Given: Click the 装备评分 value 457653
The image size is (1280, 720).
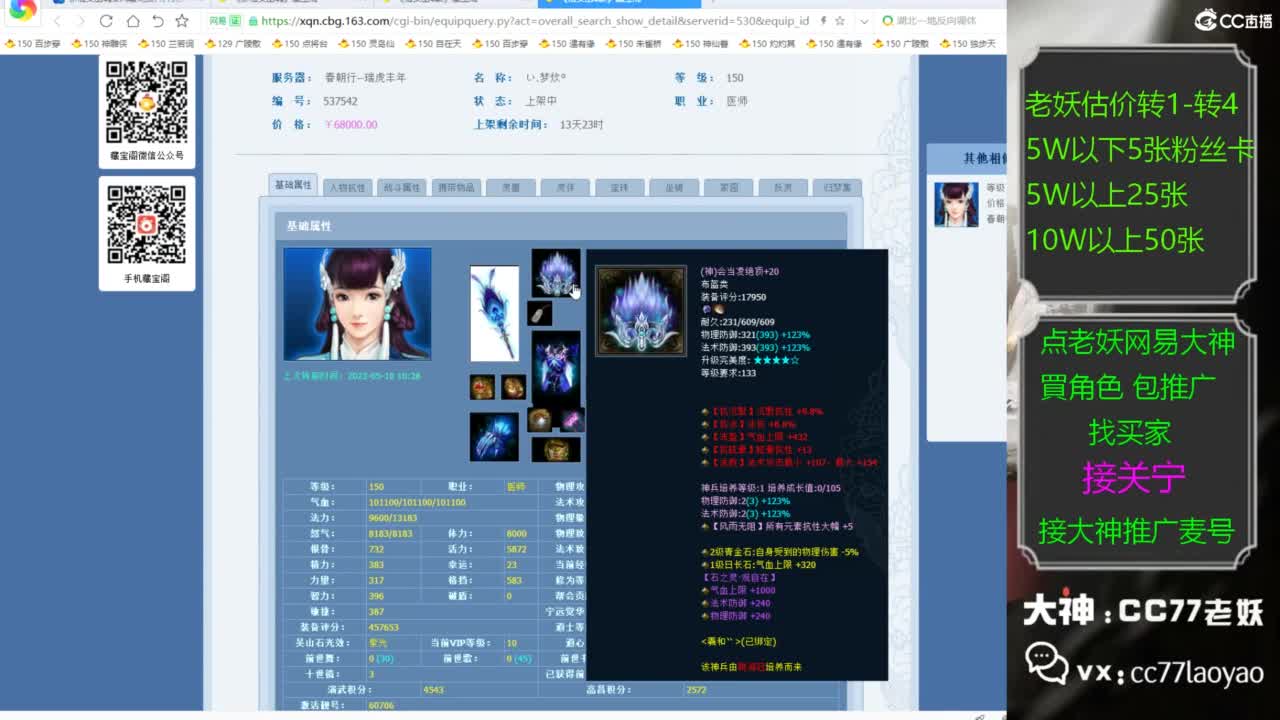Looking at the screenshot, I should tap(384, 627).
